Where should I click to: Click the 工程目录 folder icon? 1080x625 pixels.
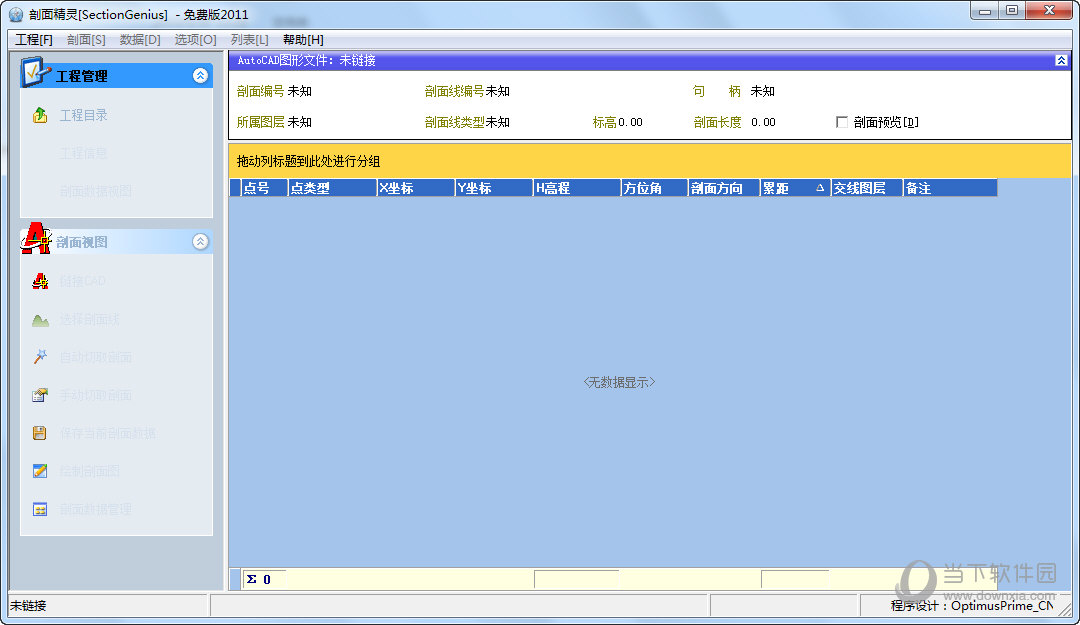[40, 115]
